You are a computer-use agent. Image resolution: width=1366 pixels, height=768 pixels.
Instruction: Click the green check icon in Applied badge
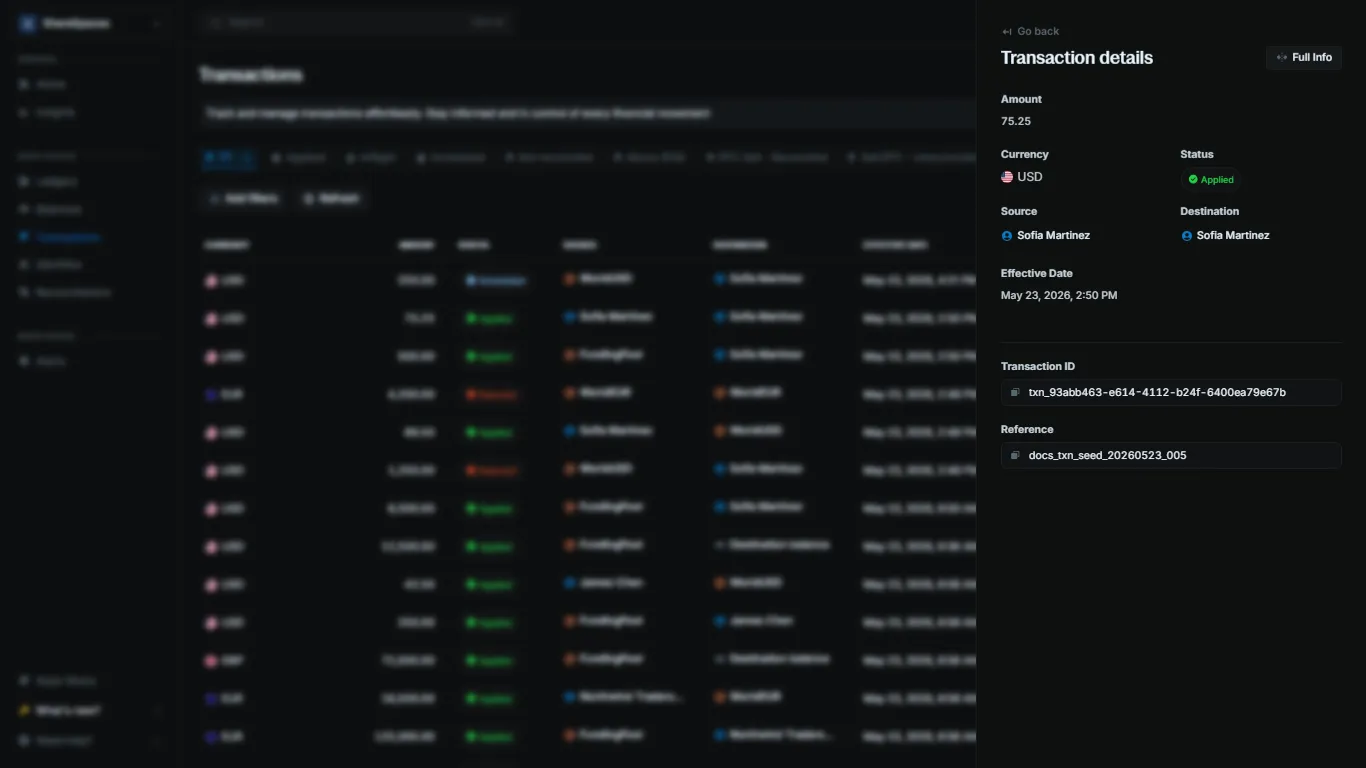click(1193, 180)
